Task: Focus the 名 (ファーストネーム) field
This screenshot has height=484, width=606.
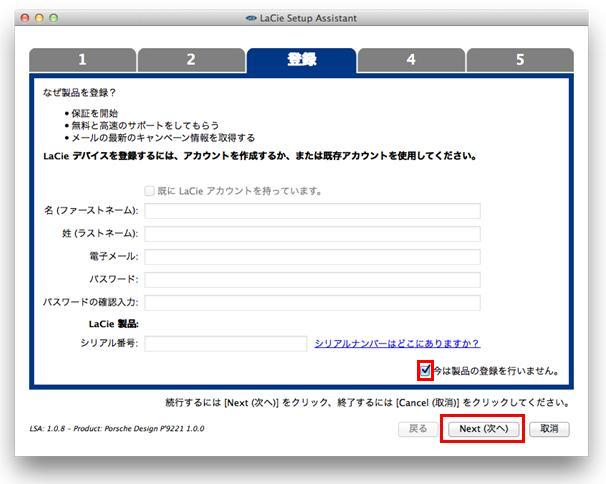Action: (x=312, y=211)
